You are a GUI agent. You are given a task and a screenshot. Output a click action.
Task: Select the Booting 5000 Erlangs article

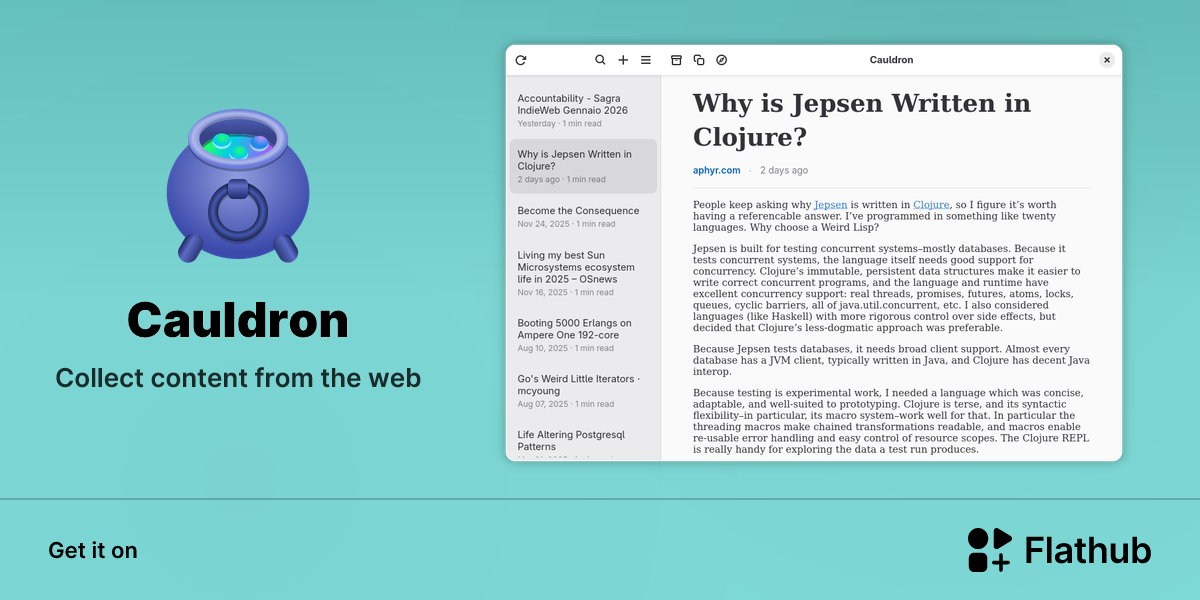pos(583,335)
